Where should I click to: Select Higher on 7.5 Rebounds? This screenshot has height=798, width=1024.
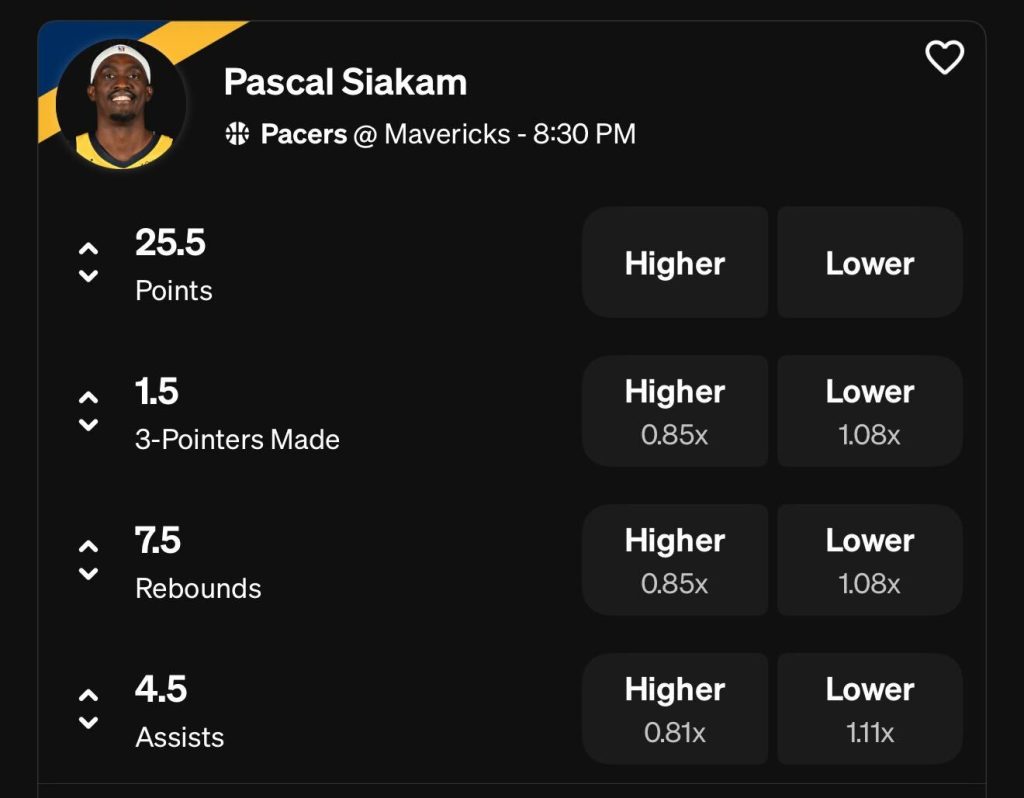[x=675, y=559]
